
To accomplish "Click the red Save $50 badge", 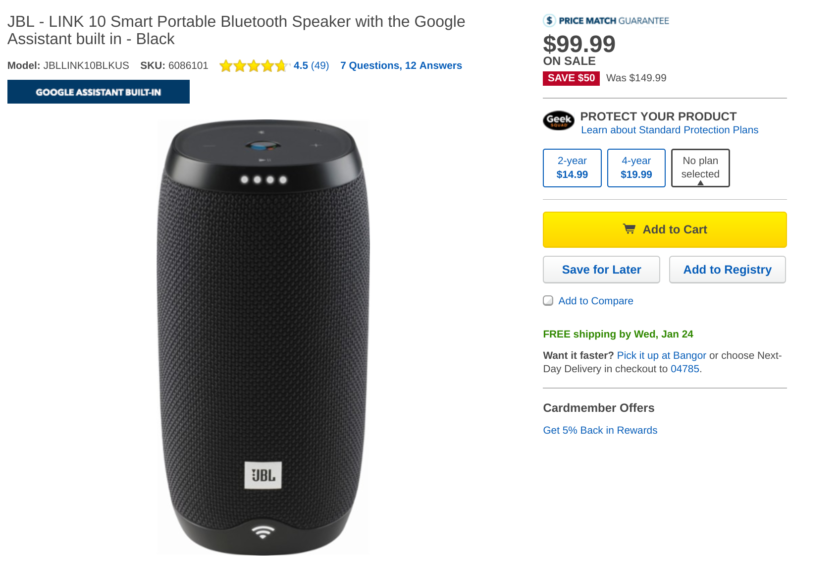I will tap(571, 78).
